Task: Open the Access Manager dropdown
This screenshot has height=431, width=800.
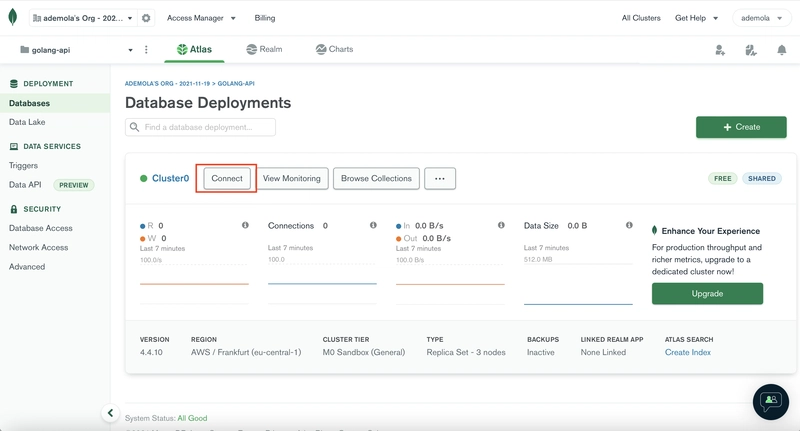Action: [201, 18]
